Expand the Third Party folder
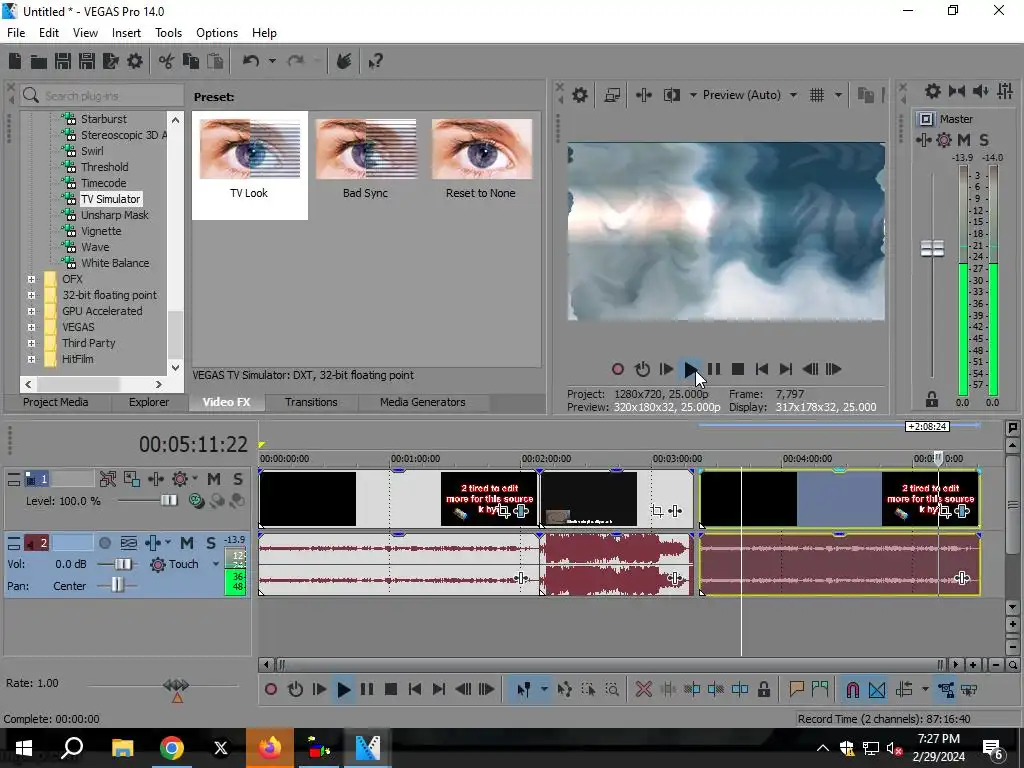 [31, 343]
